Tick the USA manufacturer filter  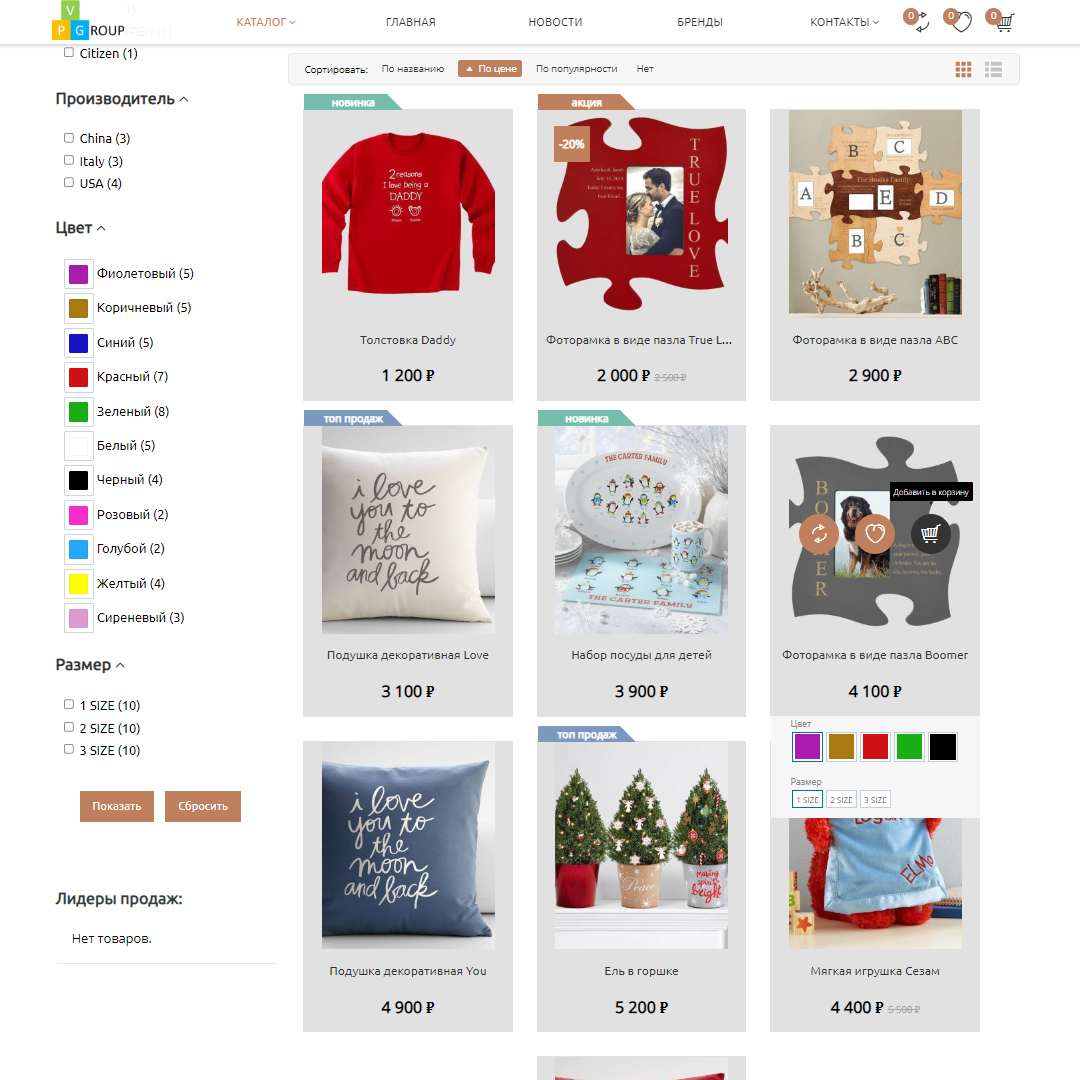point(69,183)
